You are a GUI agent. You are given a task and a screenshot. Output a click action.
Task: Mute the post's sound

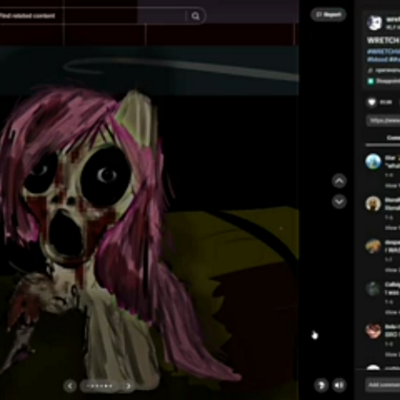339,385
